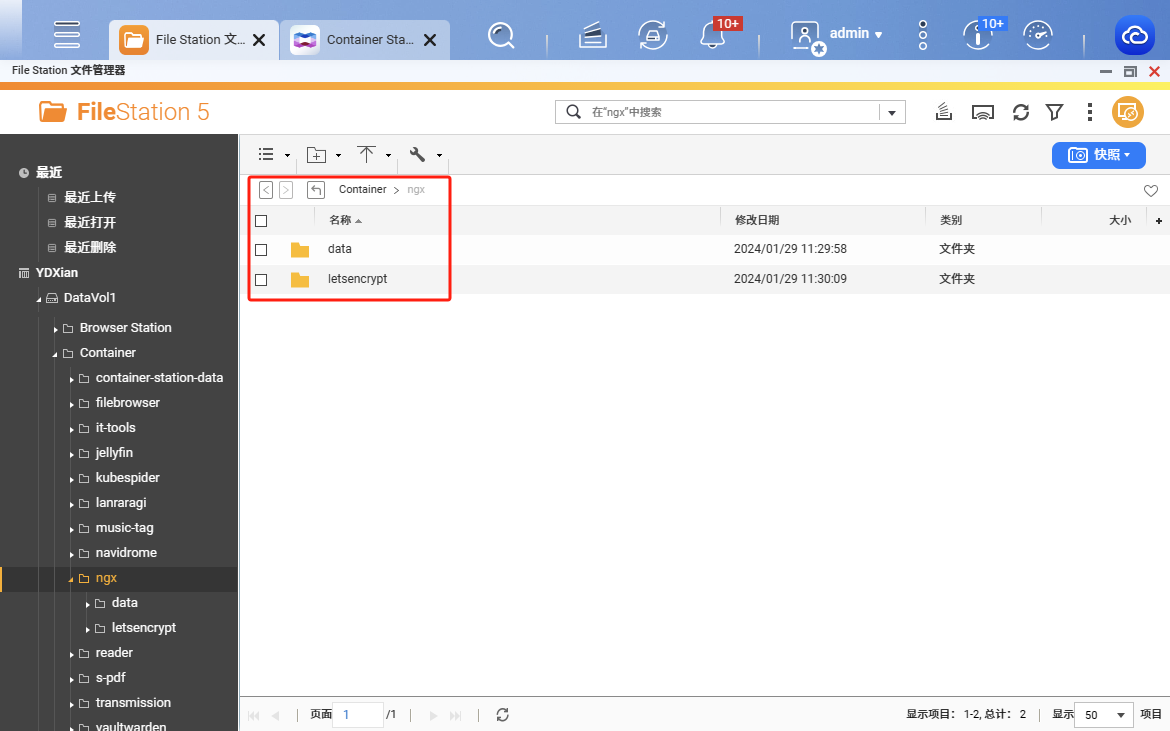The width and height of the screenshot is (1170, 731).
Task: Open the external devices icon in top bar
Action: pyautogui.click(x=652, y=35)
